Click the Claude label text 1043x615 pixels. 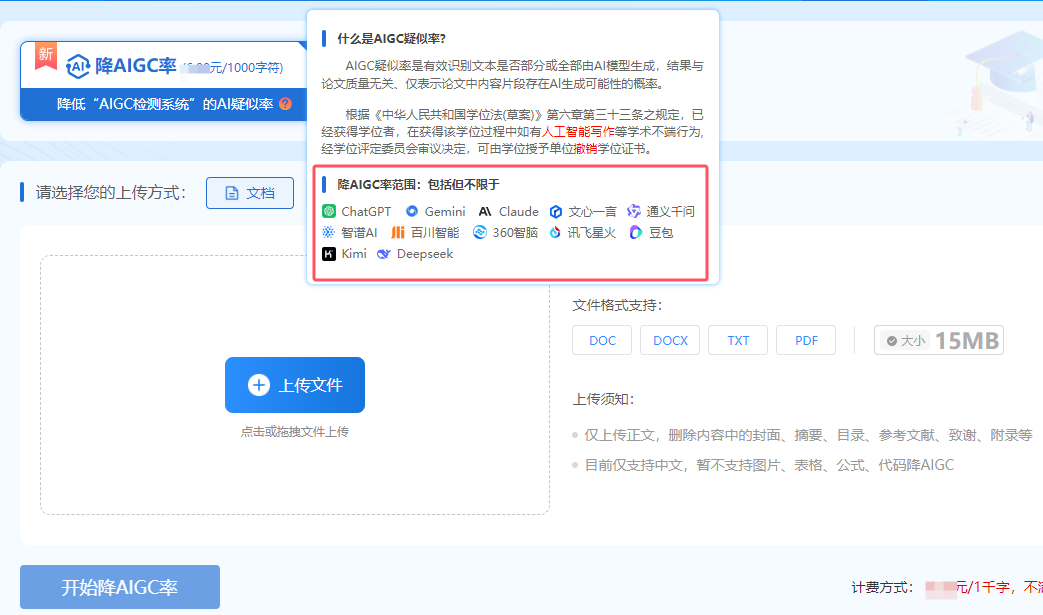519,211
